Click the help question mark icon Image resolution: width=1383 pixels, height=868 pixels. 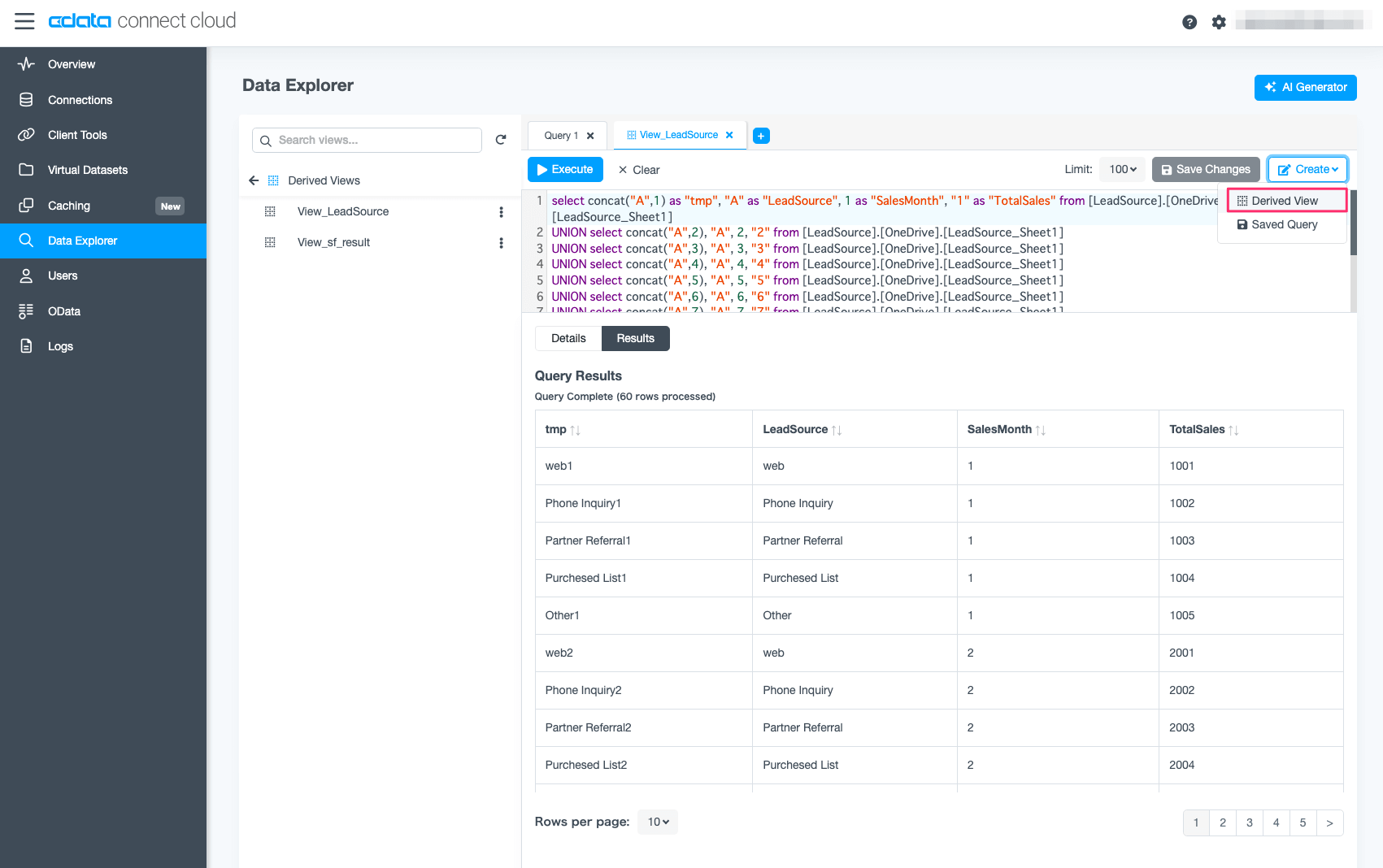(1189, 22)
